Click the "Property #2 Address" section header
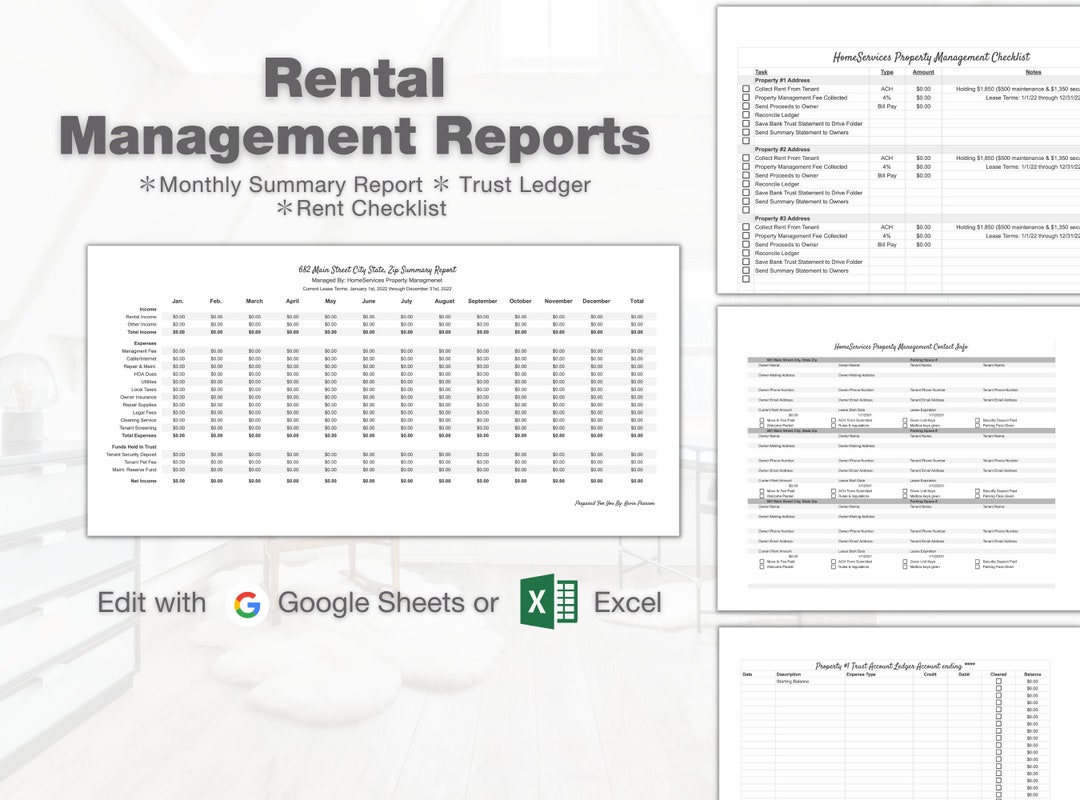The image size is (1080, 800). 784,149
